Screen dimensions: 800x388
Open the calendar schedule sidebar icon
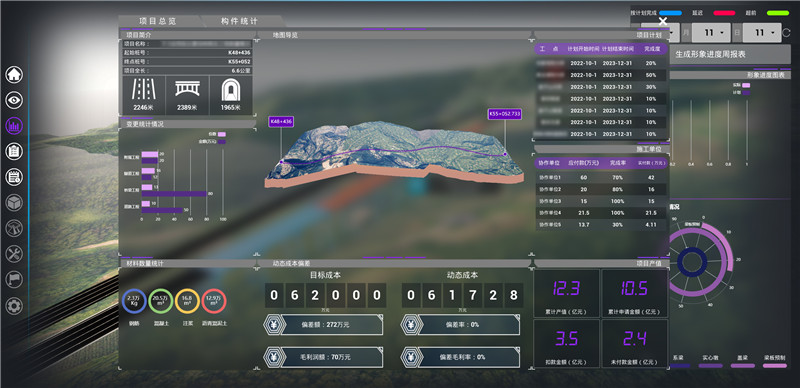pyautogui.click(x=14, y=177)
